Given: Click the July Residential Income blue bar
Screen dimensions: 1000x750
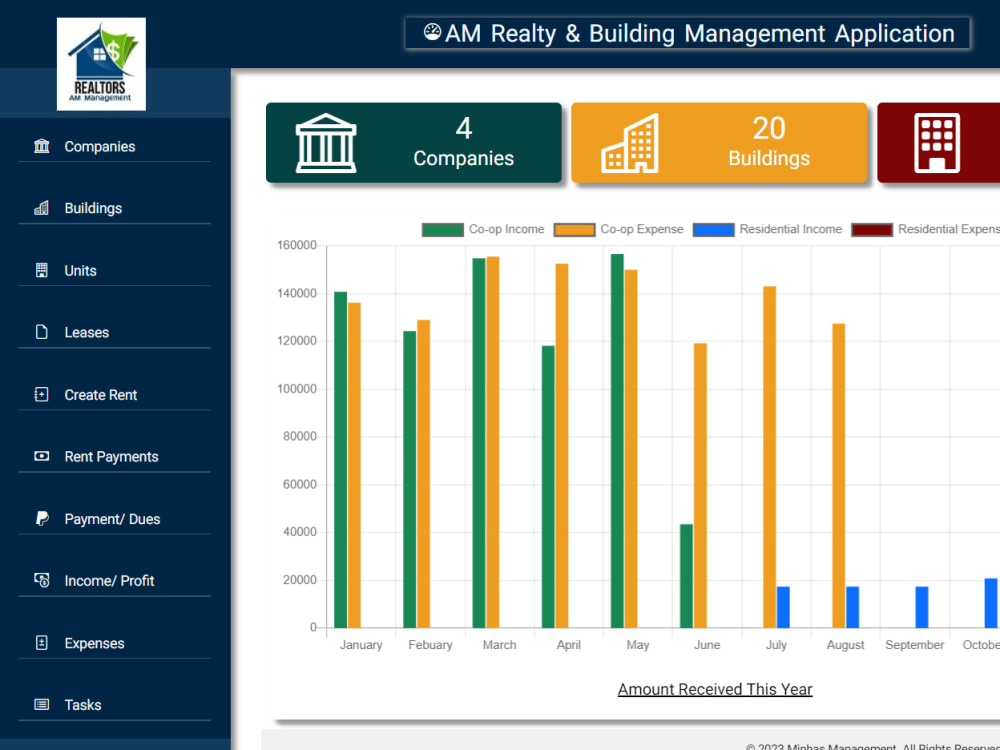Looking at the screenshot, I should pos(783,607).
